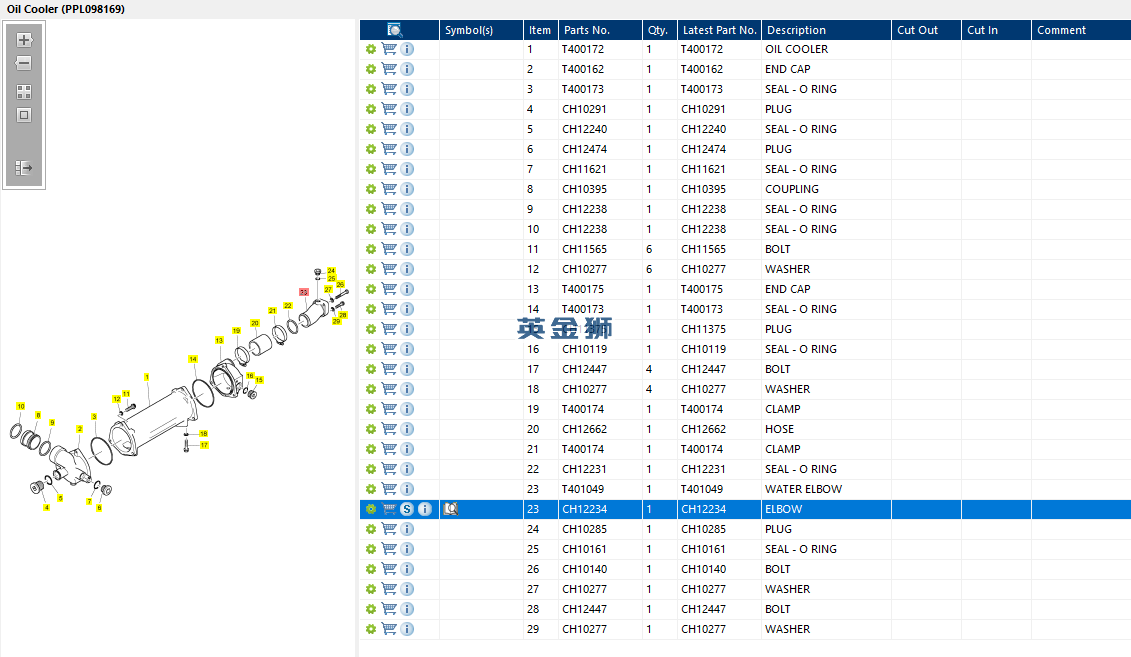Add WATER ELBOW T401049 to cart
The height and width of the screenshot is (657, 1131).
coord(389,489)
